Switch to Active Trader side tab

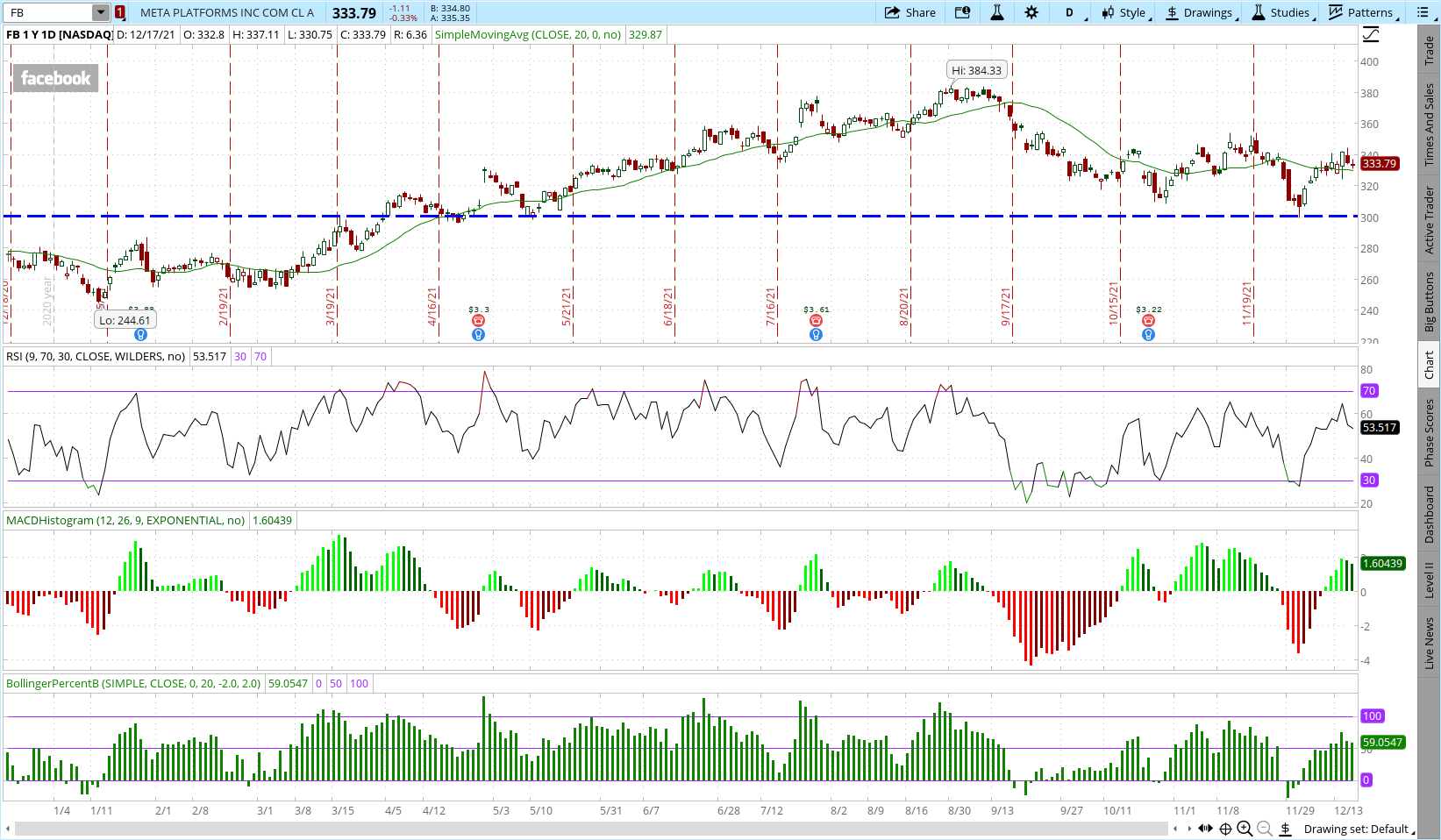1430,220
